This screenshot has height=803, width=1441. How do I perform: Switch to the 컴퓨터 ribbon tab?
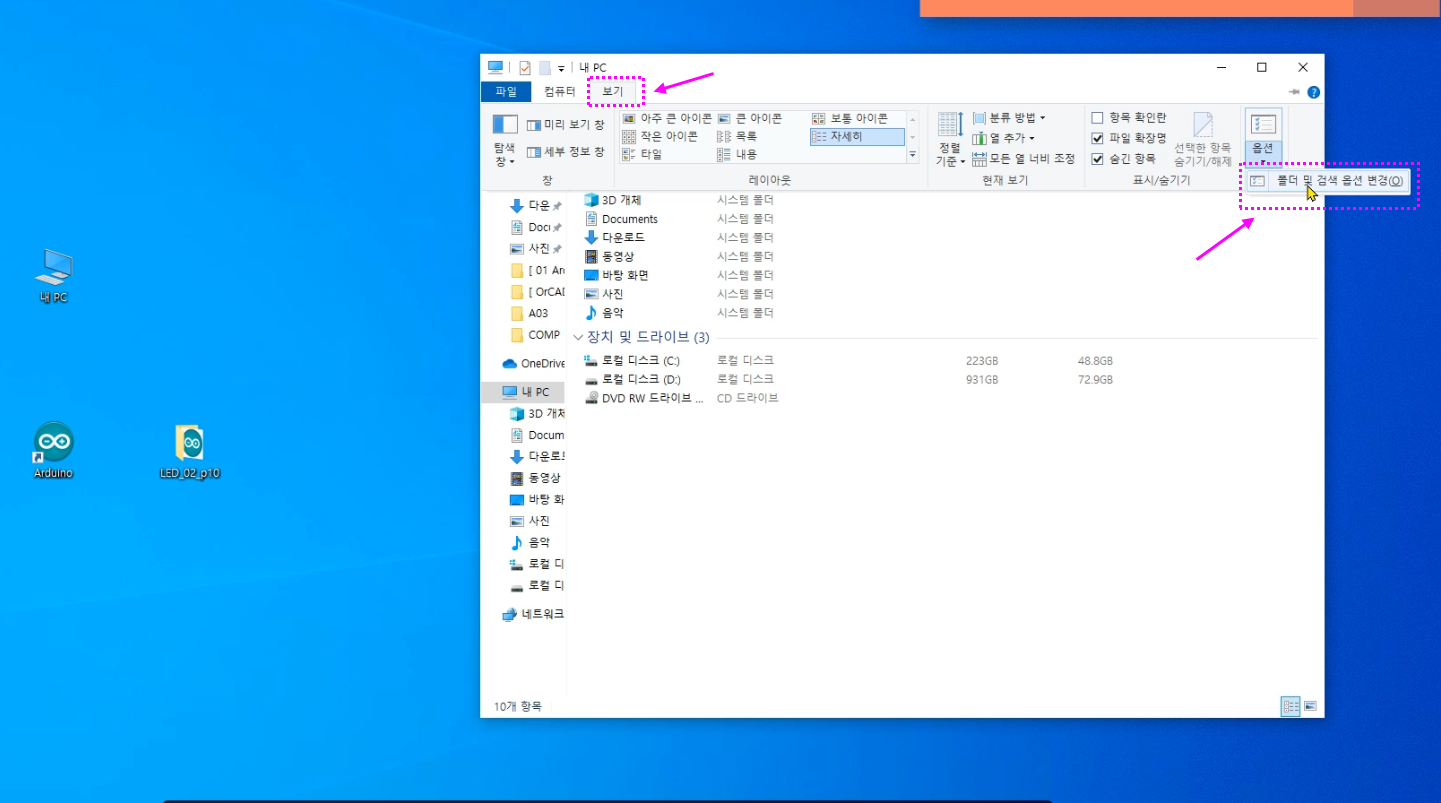tap(559, 92)
